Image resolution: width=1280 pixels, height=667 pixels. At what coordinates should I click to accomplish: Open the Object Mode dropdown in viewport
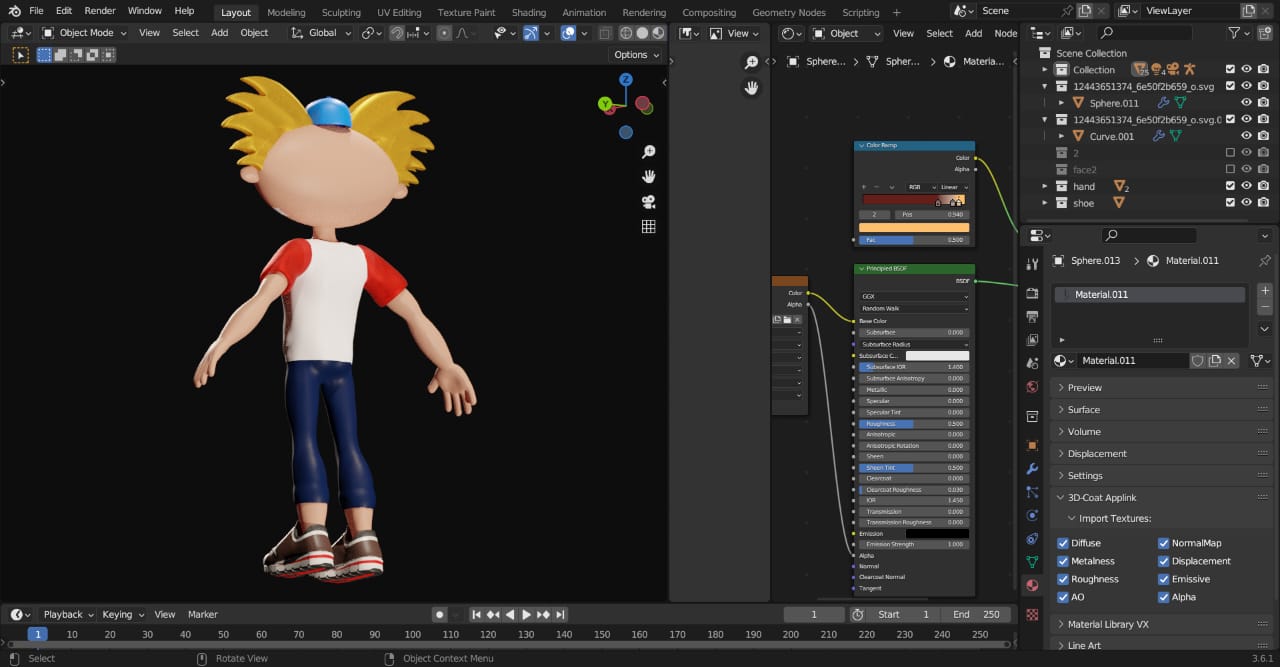[86, 33]
